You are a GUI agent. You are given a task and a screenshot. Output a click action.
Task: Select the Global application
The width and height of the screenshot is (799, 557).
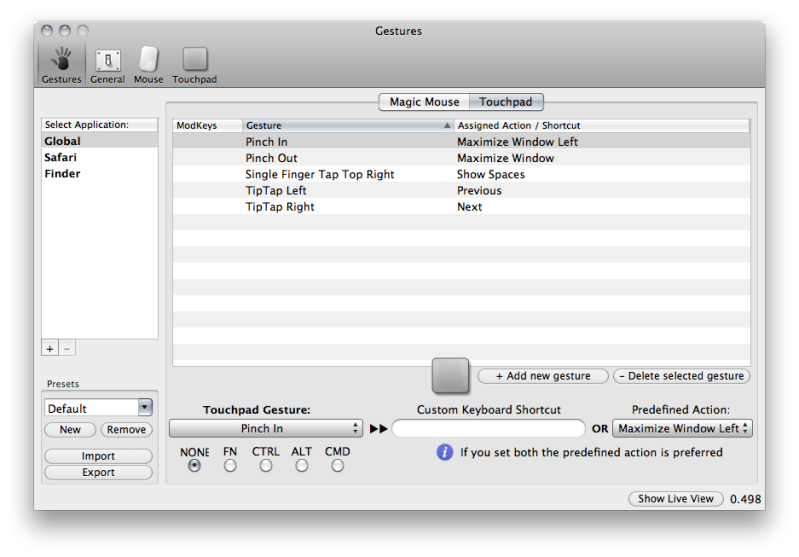pyautogui.click(x=100, y=141)
